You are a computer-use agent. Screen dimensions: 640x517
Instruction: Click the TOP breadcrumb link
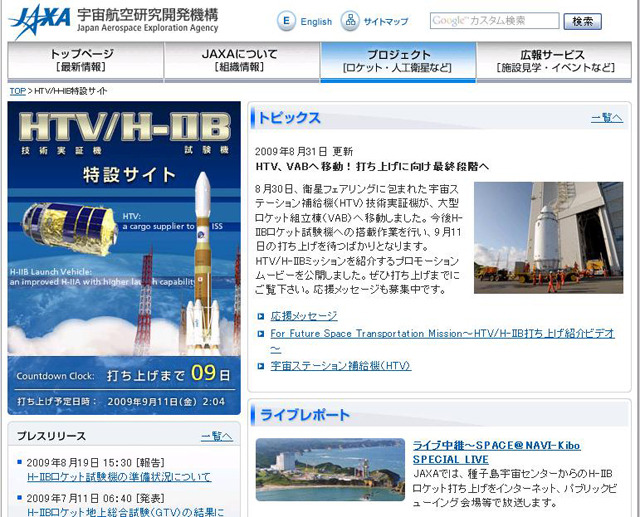(18, 91)
